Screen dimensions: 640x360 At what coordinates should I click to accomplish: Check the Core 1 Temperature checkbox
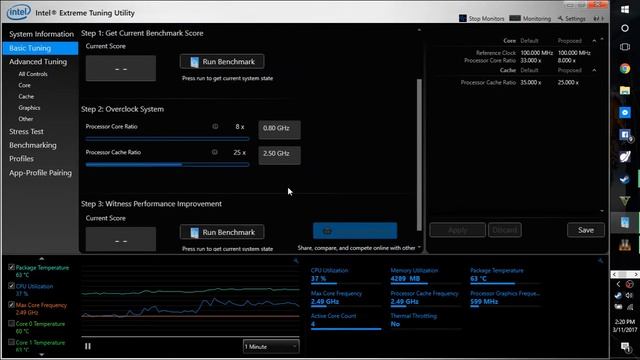[x=11, y=342]
